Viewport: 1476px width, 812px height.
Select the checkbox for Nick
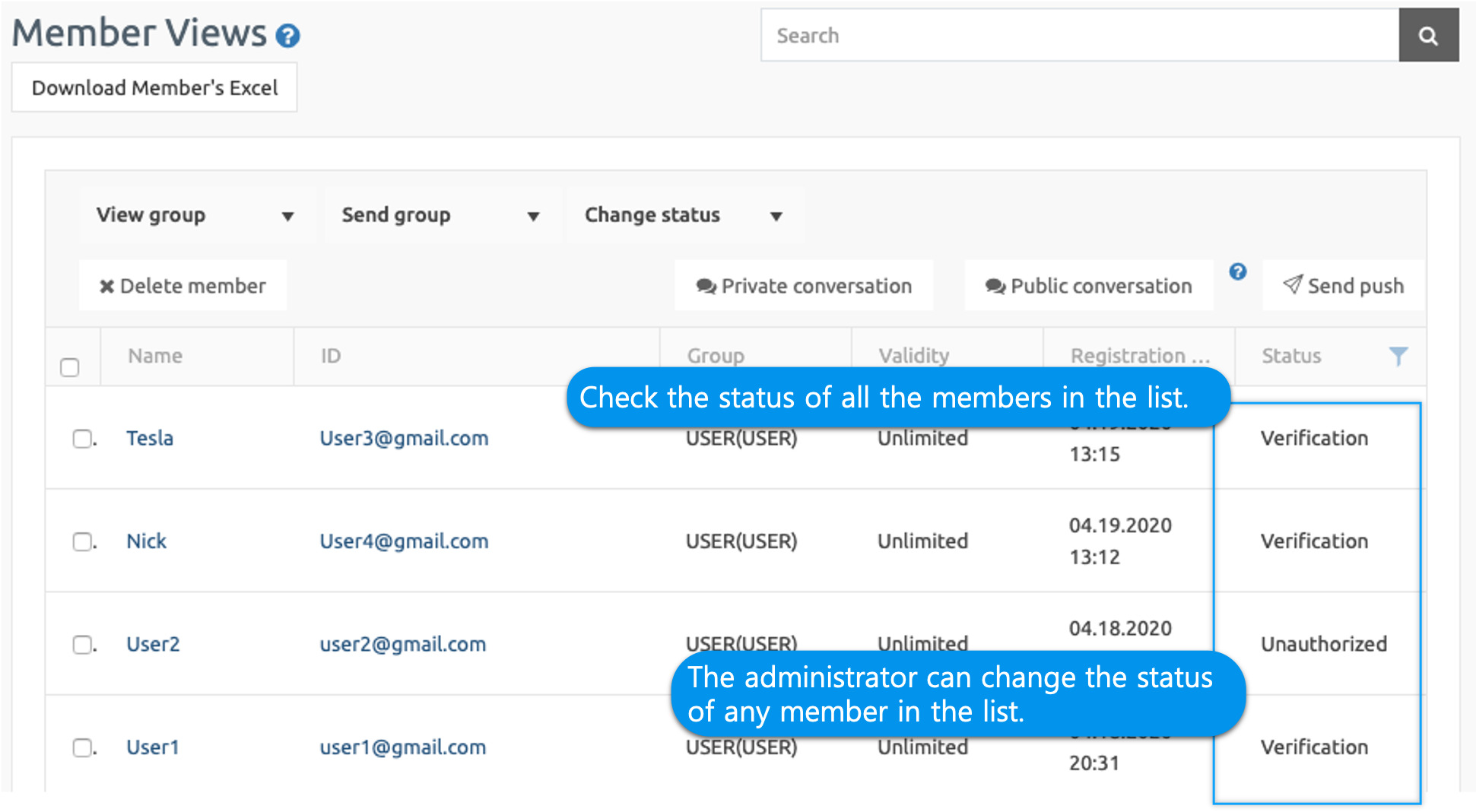[x=82, y=541]
